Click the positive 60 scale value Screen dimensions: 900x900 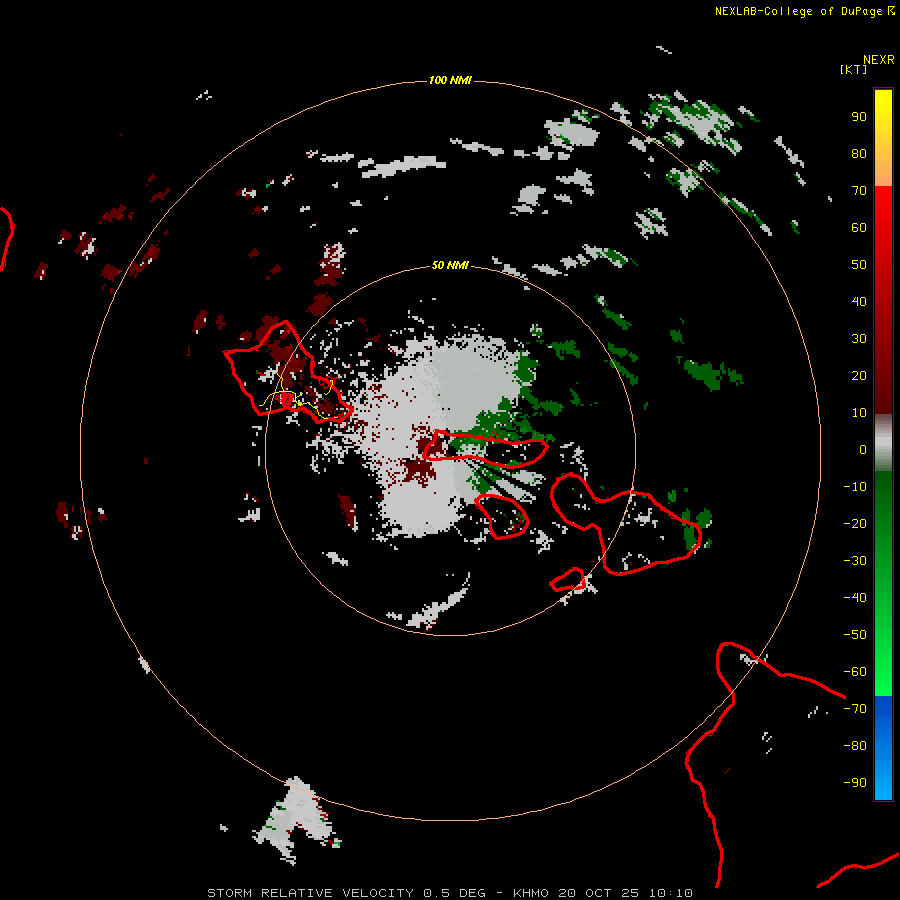pos(859,227)
